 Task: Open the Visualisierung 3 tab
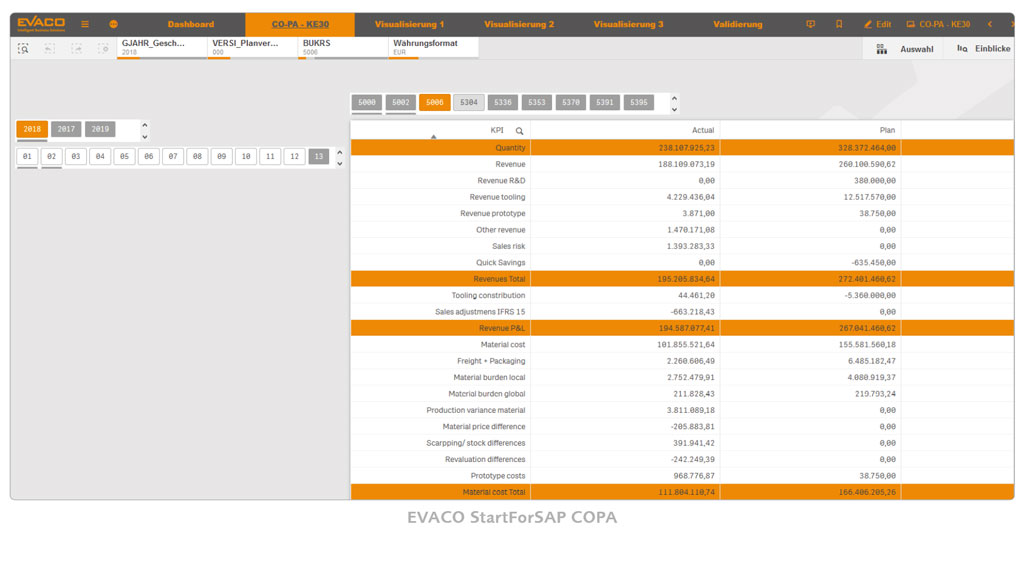[x=628, y=24]
